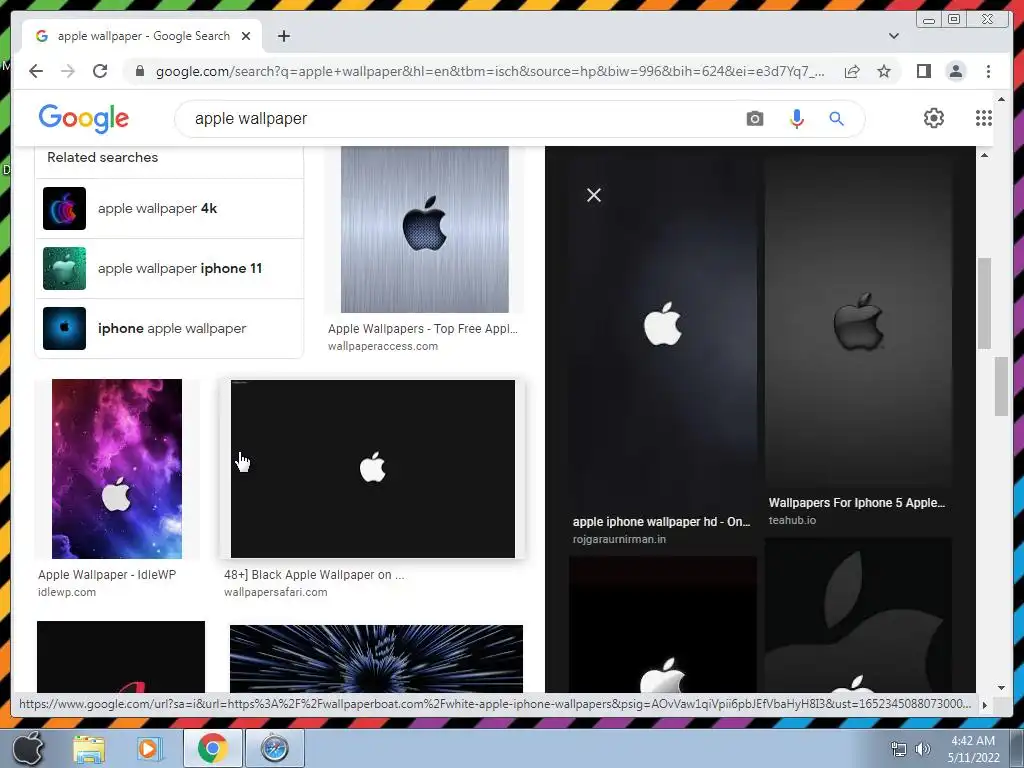Launch Safari from the taskbar

point(274,748)
